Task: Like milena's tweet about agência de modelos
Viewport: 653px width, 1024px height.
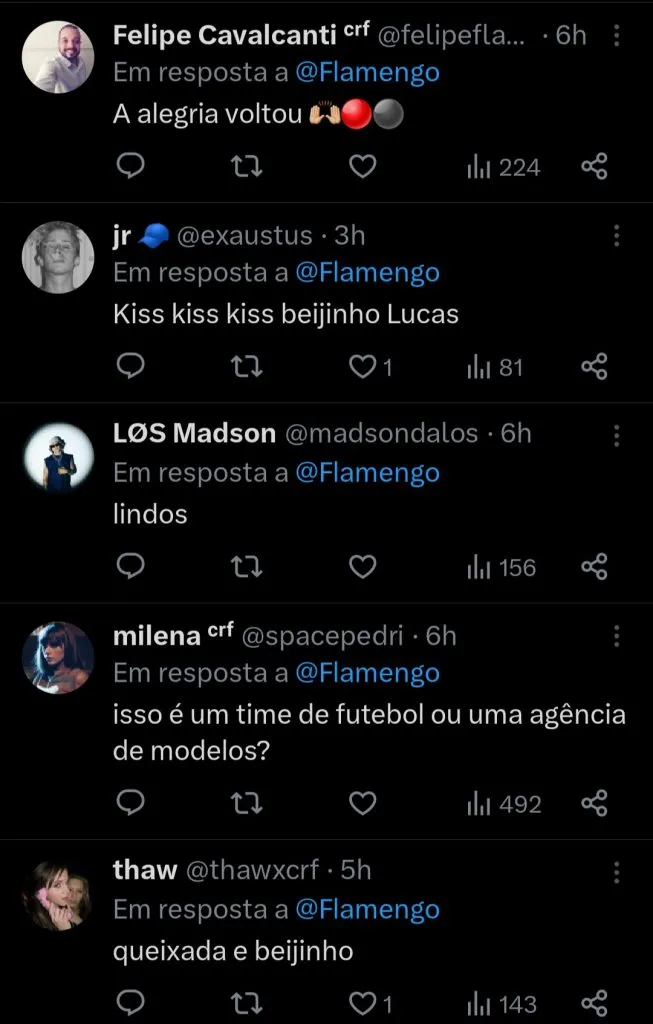Action: point(362,803)
